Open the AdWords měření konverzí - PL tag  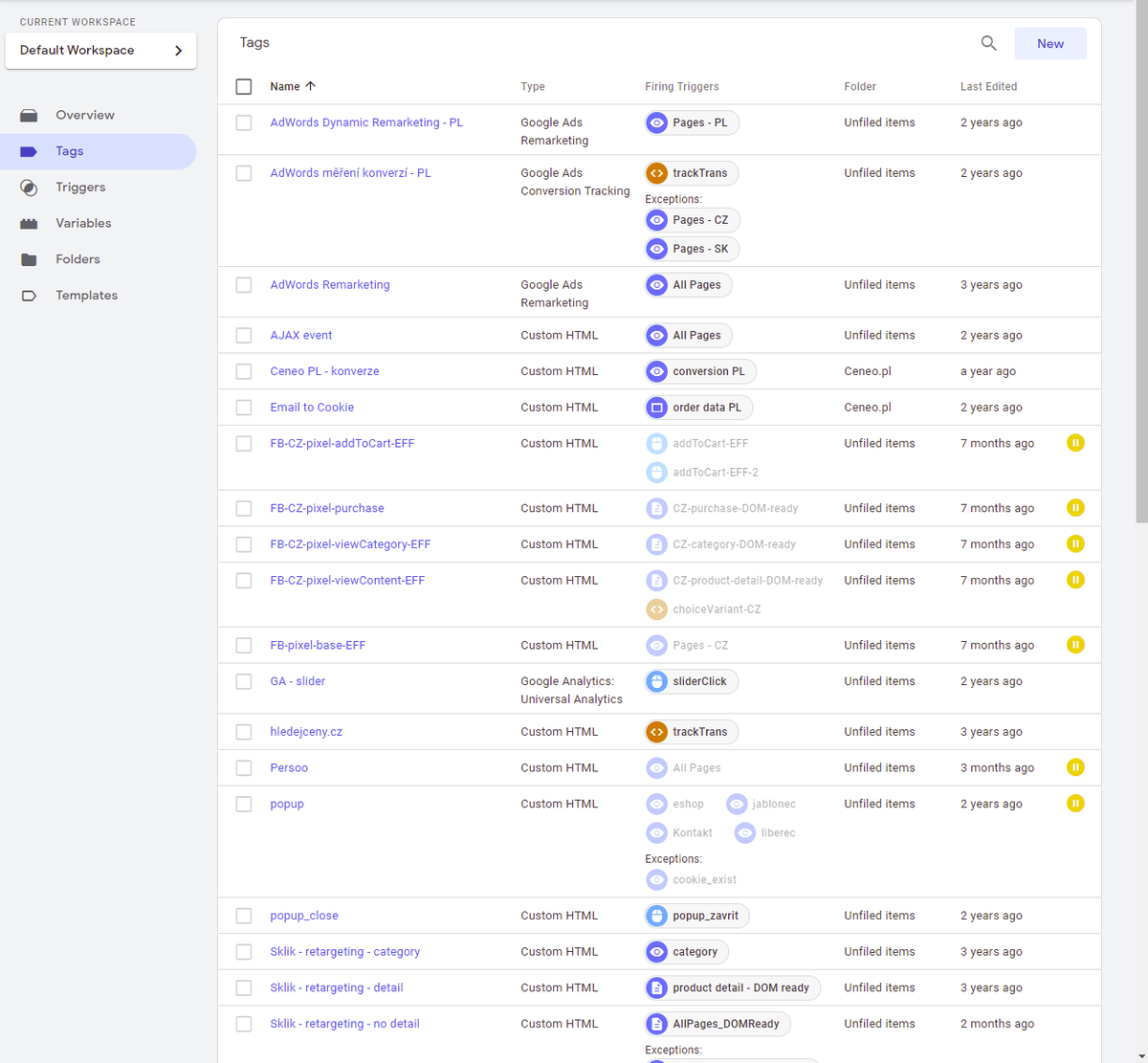[350, 173]
